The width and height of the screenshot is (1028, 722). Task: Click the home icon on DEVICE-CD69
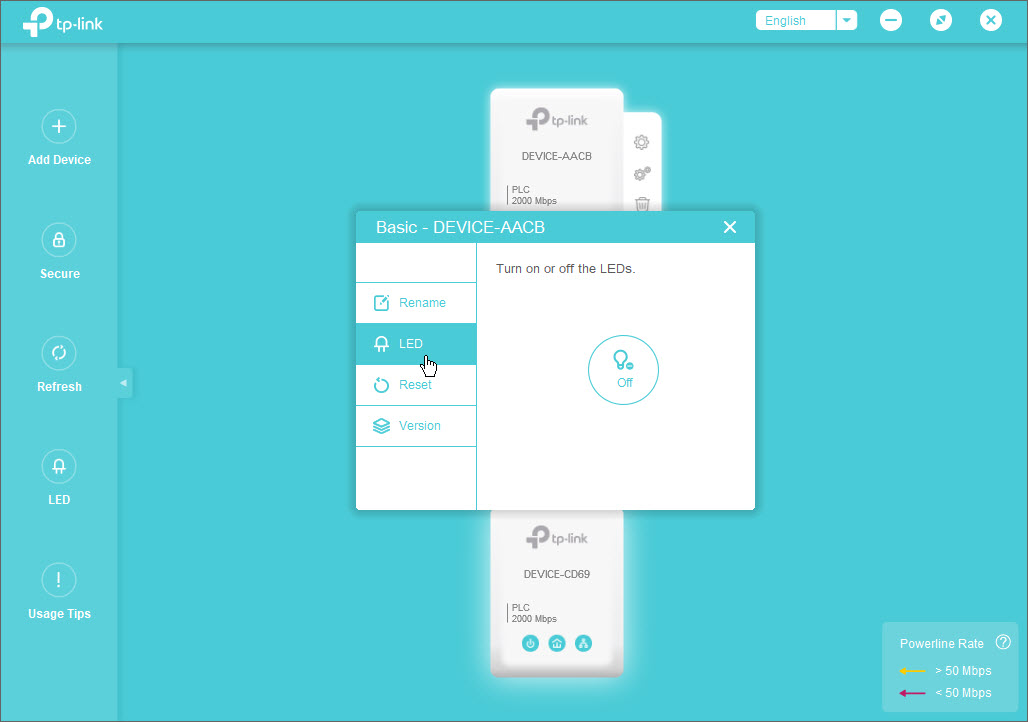pyautogui.click(x=557, y=643)
